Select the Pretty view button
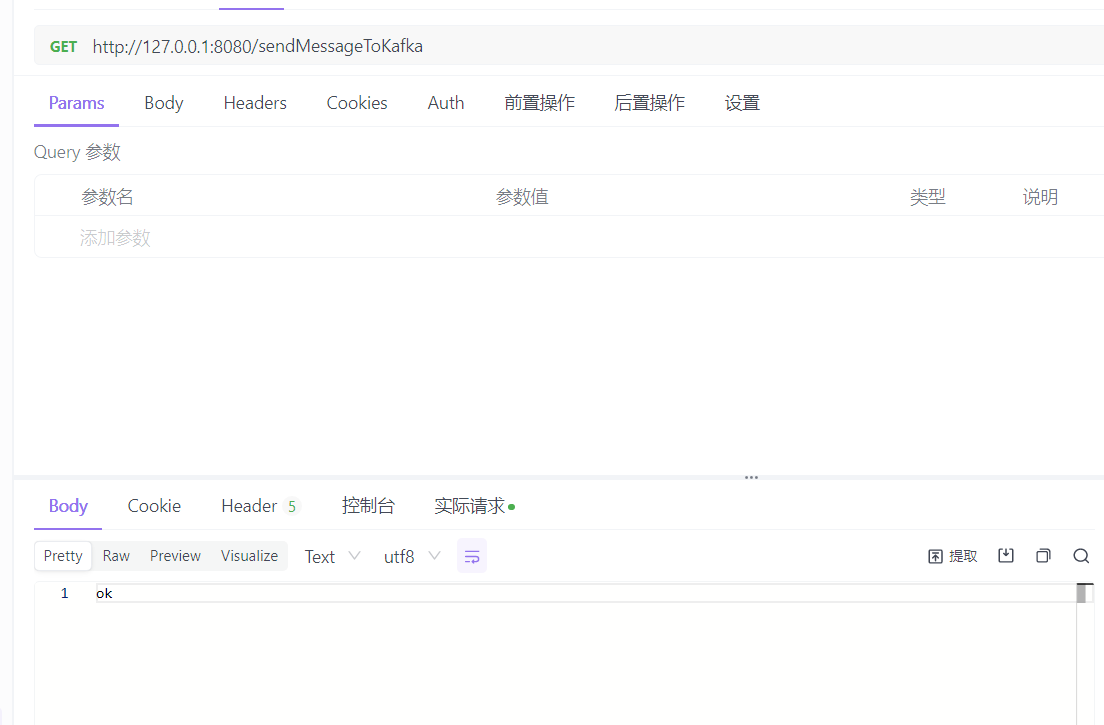The image size is (1104, 725). 63,556
